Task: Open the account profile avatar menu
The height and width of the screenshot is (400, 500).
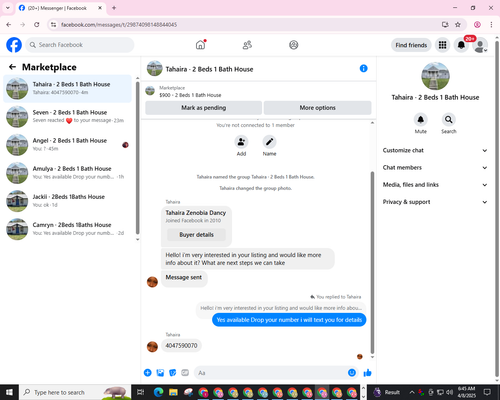Action: click(x=480, y=45)
